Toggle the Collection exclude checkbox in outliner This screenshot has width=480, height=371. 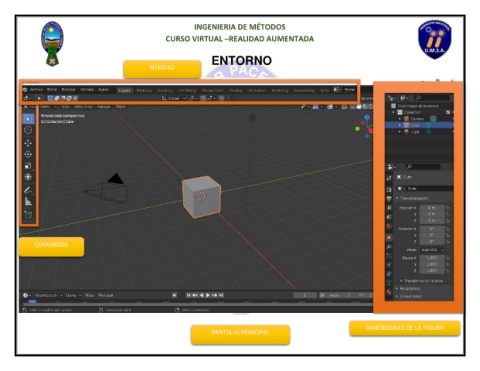448,112
